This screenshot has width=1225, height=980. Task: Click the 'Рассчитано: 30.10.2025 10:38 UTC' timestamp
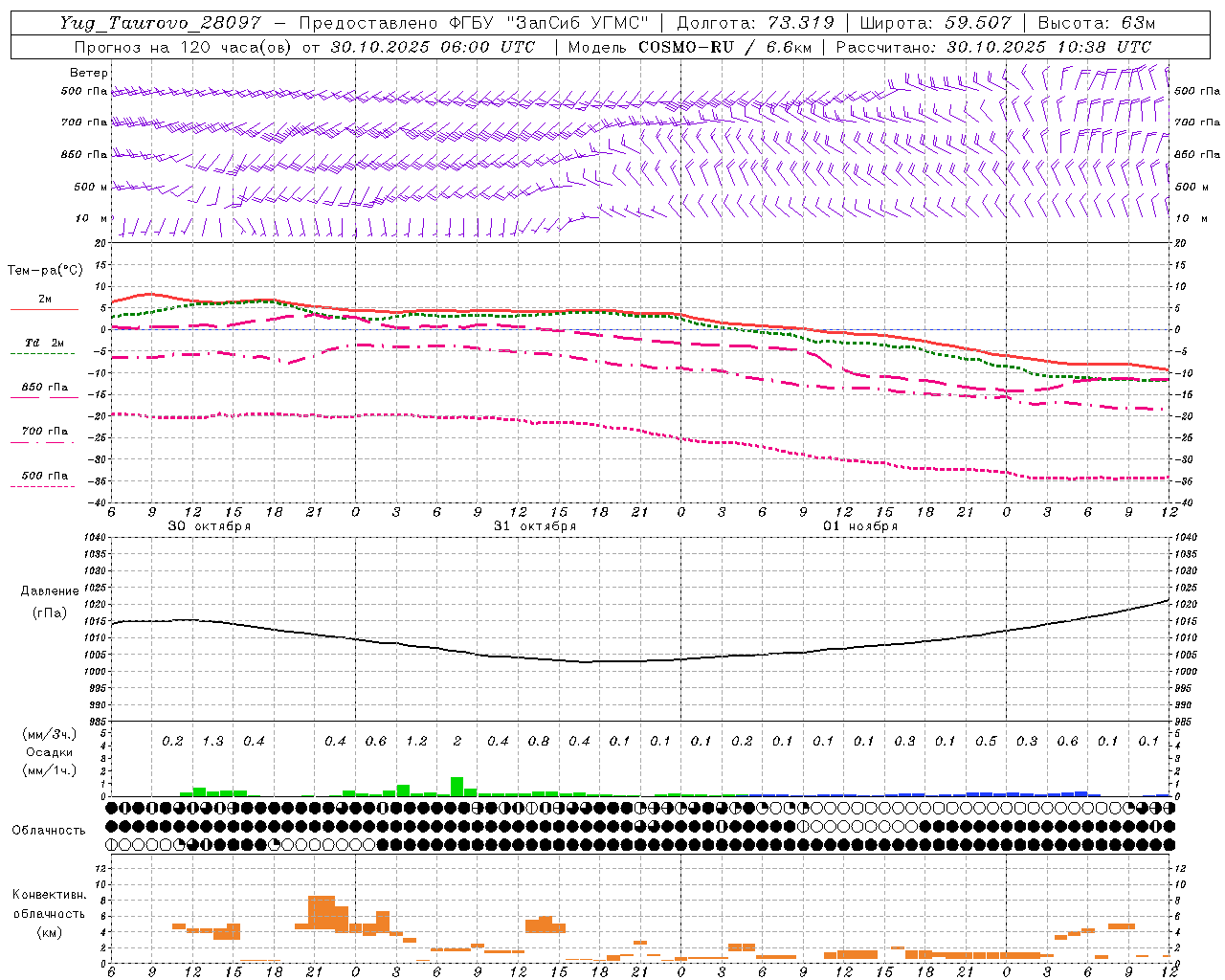pyautogui.click(x=993, y=47)
